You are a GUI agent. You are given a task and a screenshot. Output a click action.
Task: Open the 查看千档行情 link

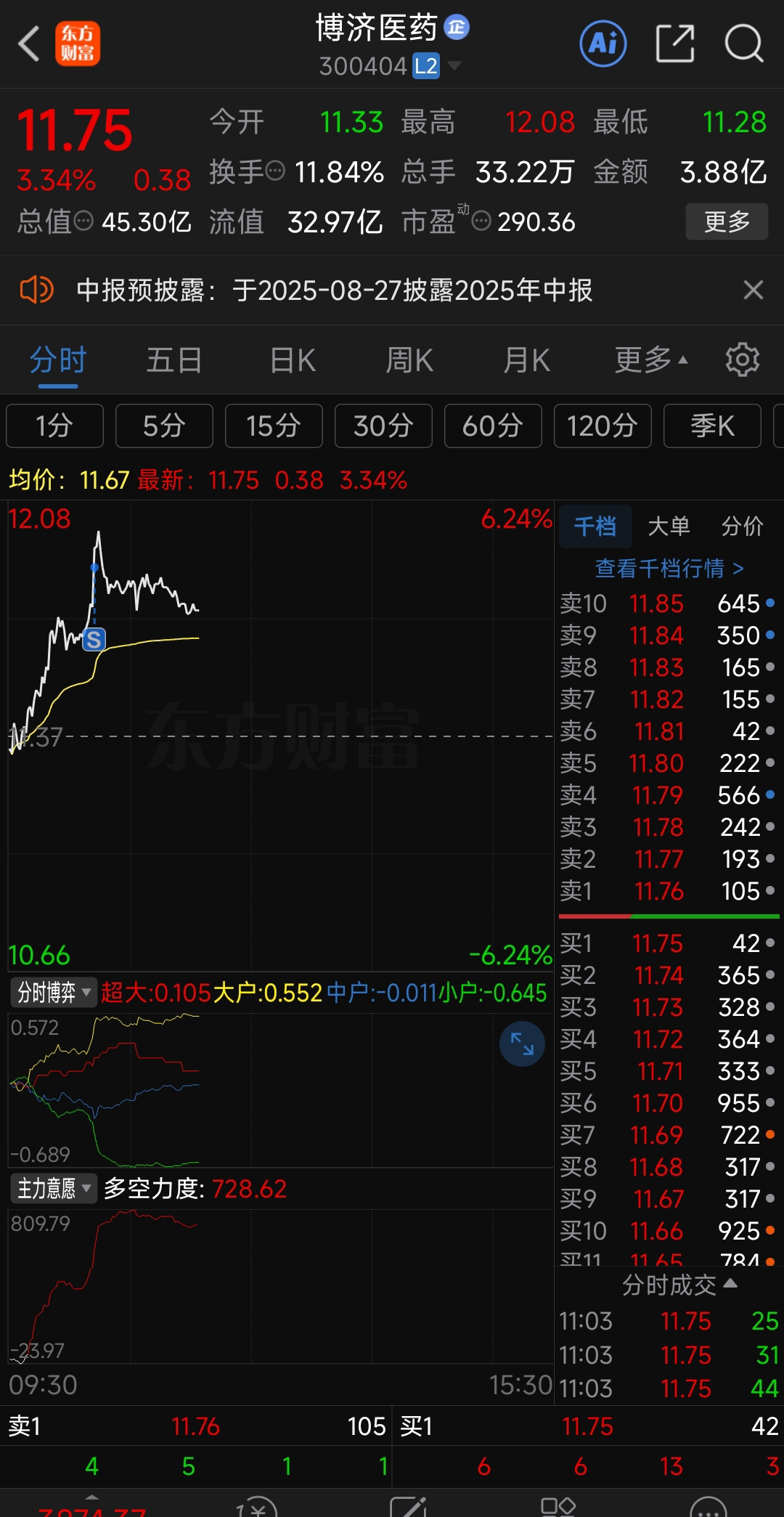(669, 568)
